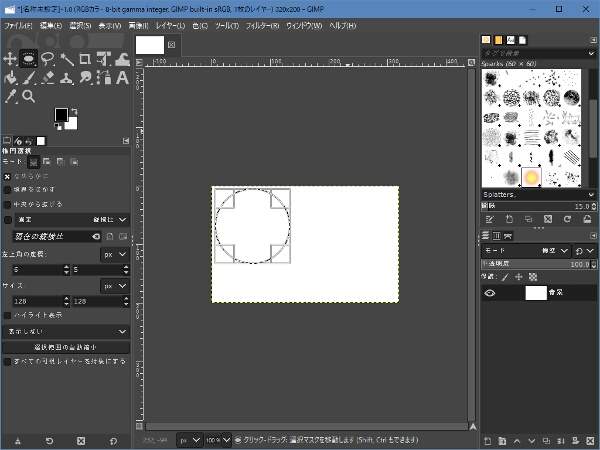Image resolution: width=600 pixels, height=450 pixels.
Task: Select the Crop tool
Action: [x=84, y=59]
